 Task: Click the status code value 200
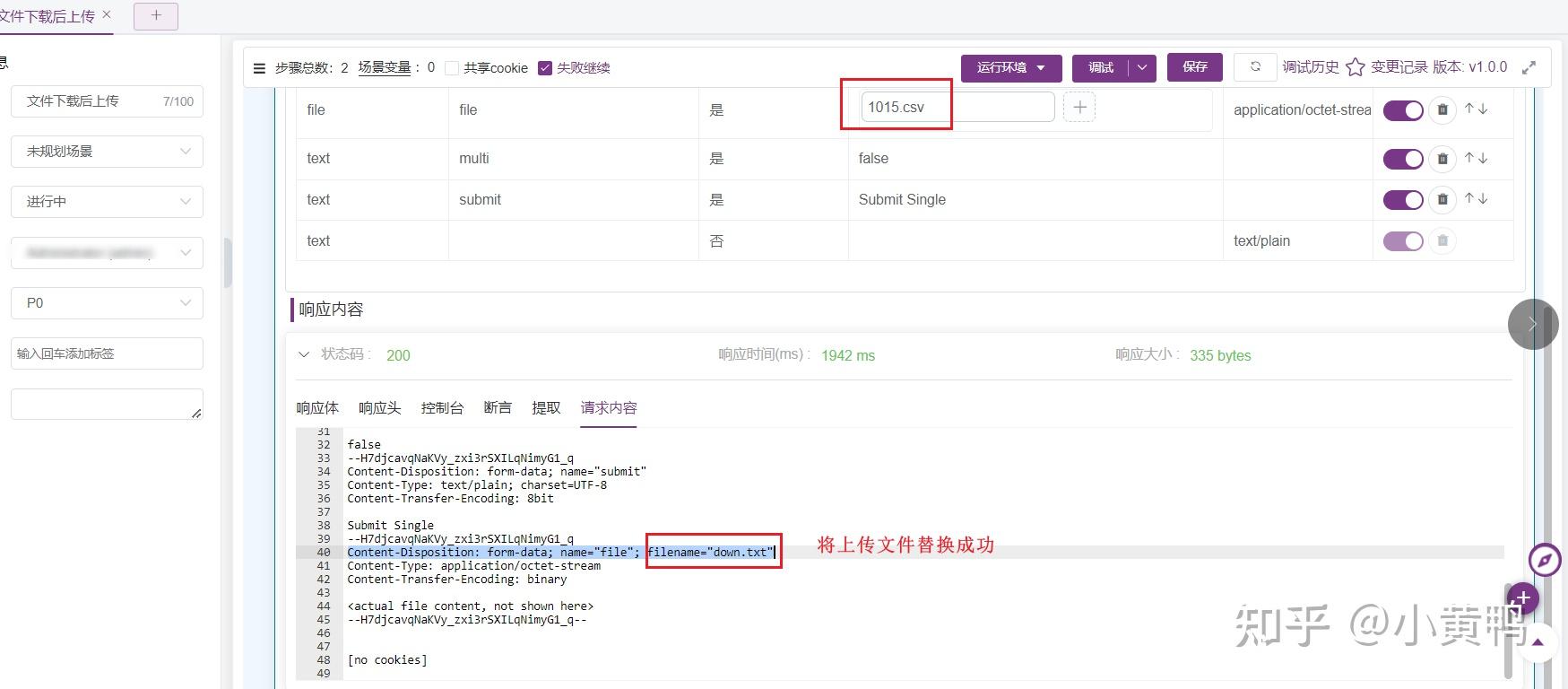pyautogui.click(x=398, y=356)
